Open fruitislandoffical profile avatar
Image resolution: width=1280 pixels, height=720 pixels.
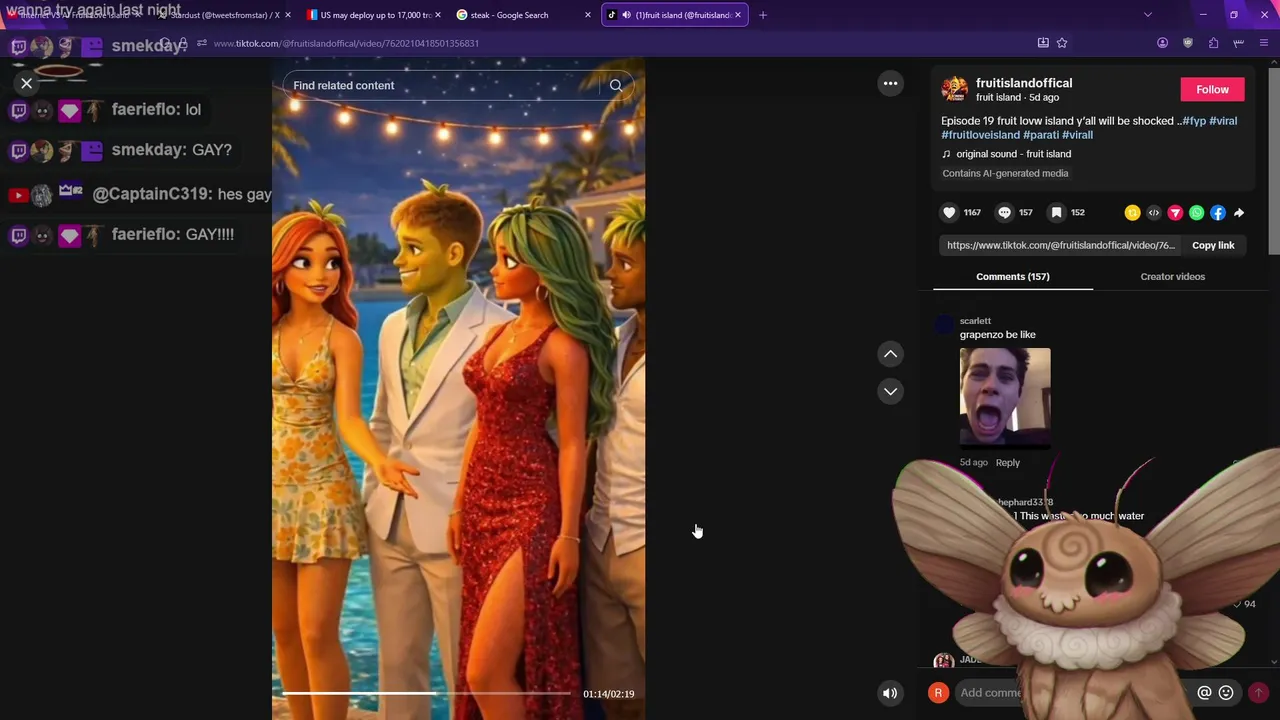pyautogui.click(x=955, y=90)
